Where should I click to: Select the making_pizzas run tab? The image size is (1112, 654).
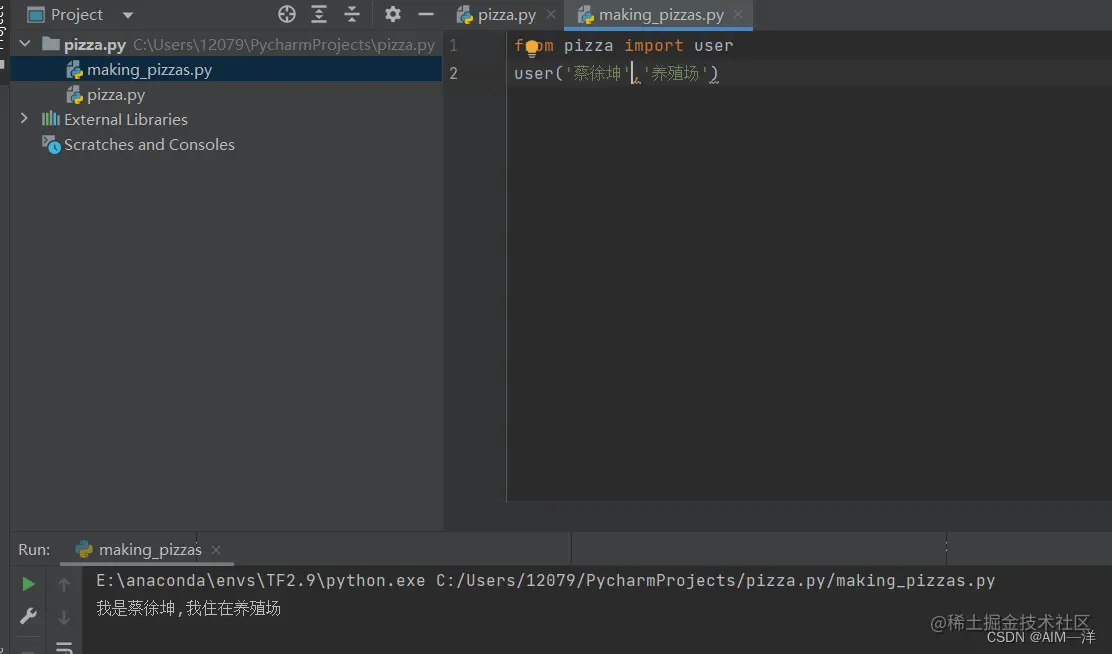(x=149, y=550)
